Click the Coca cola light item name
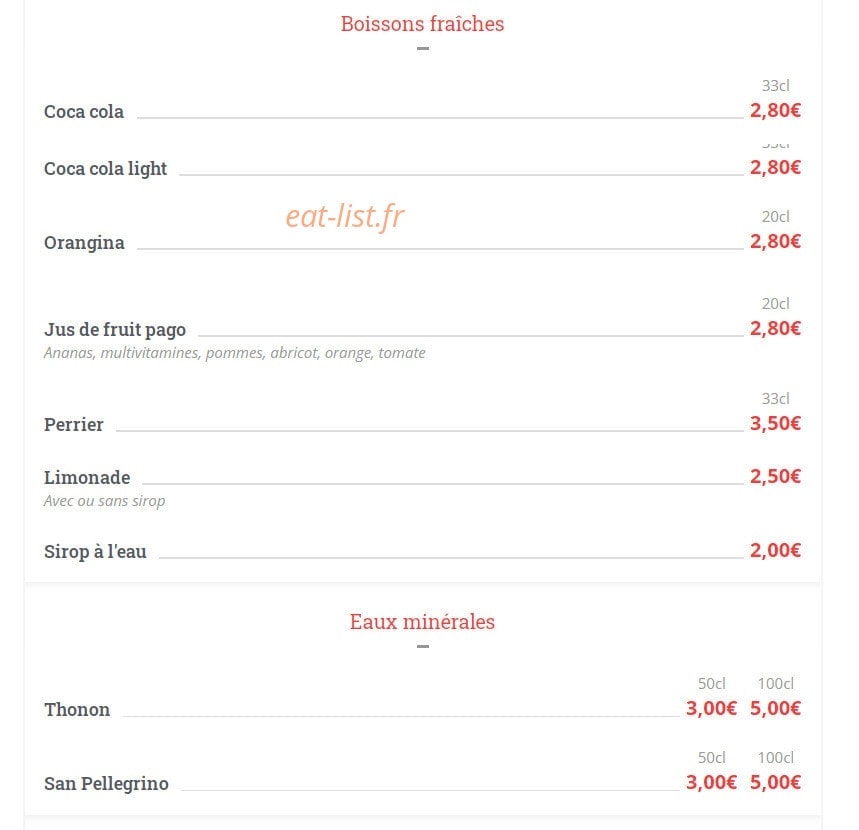The image size is (859, 830). click(105, 169)
